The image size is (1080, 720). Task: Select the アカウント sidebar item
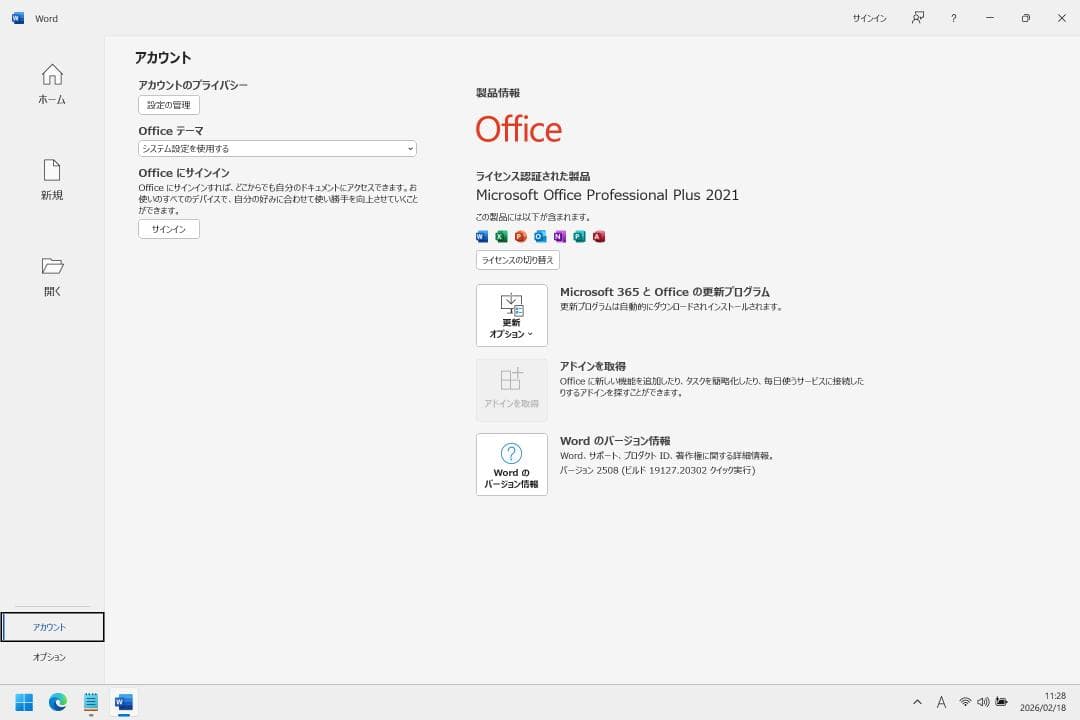coord(52,627)
